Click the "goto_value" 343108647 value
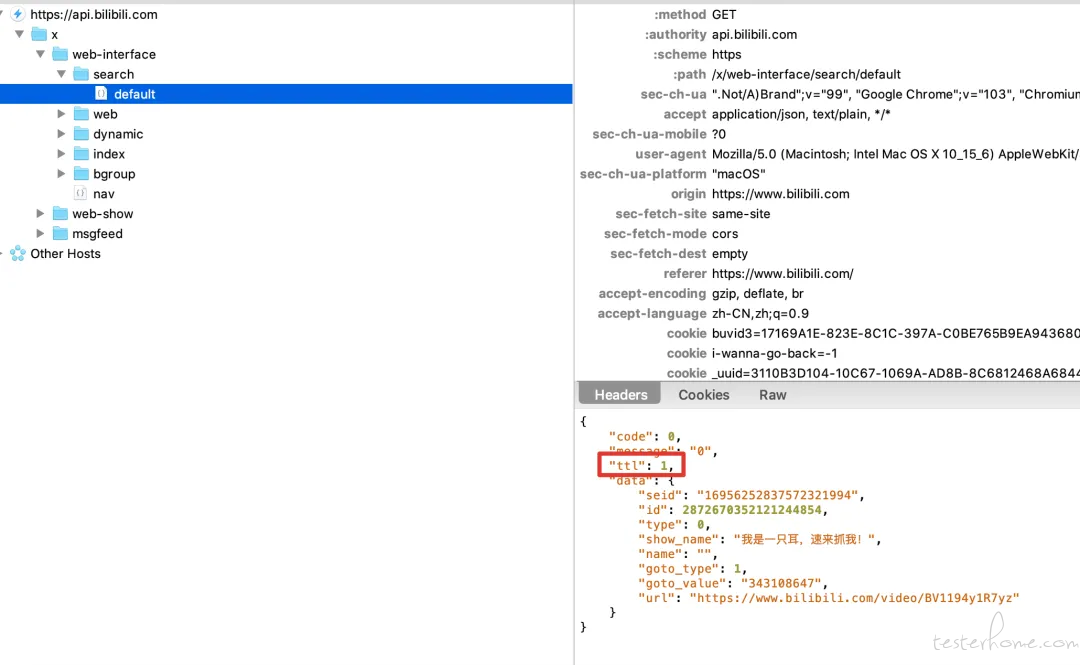This screenshot has height=665, width=1080. [x=780, y=584]
